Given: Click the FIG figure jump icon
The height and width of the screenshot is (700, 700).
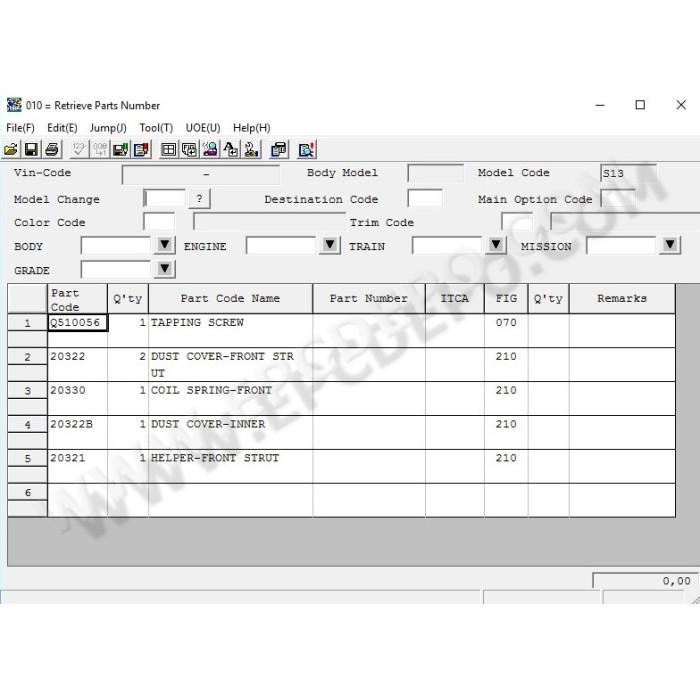Looking at the screenshot, I should tap(189, 150).
